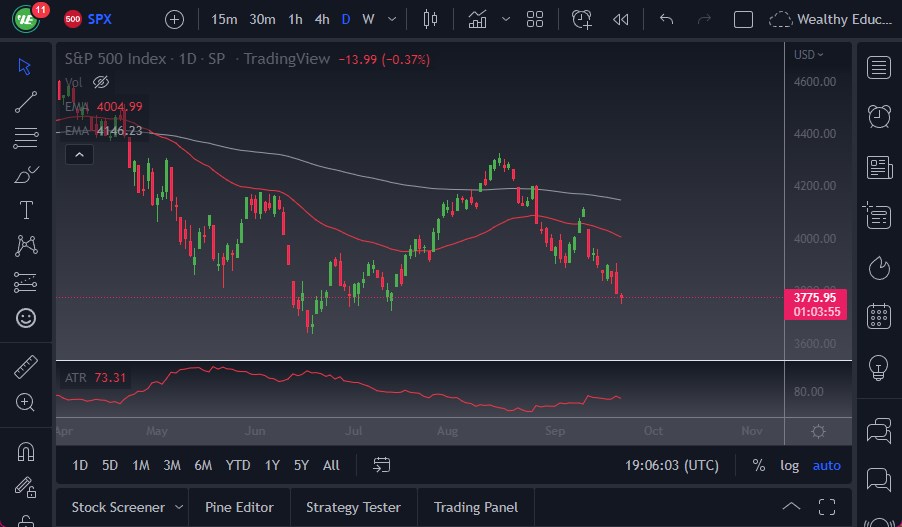Select the Measure ruler tool
The width and height of the screenshot is (902, 527).
(x=26, y=367)
